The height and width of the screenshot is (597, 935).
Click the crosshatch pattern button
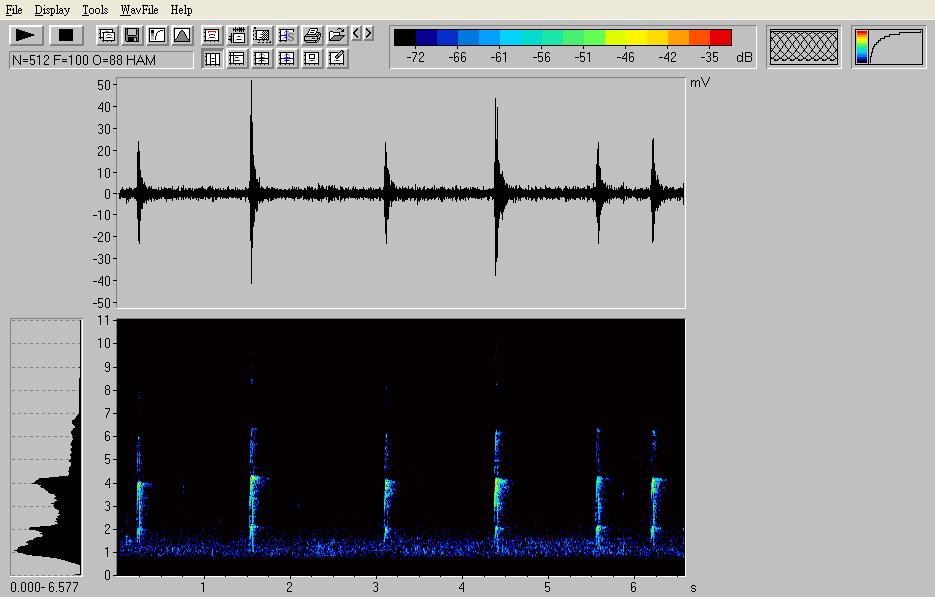[x=804, y=47]
